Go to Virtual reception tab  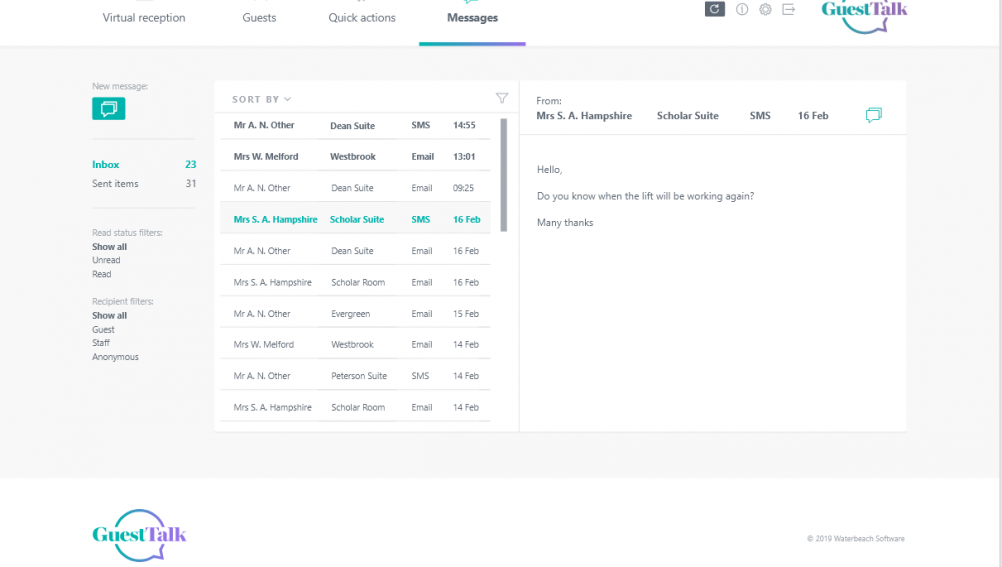pyautogui.click(x=144, y=18)
